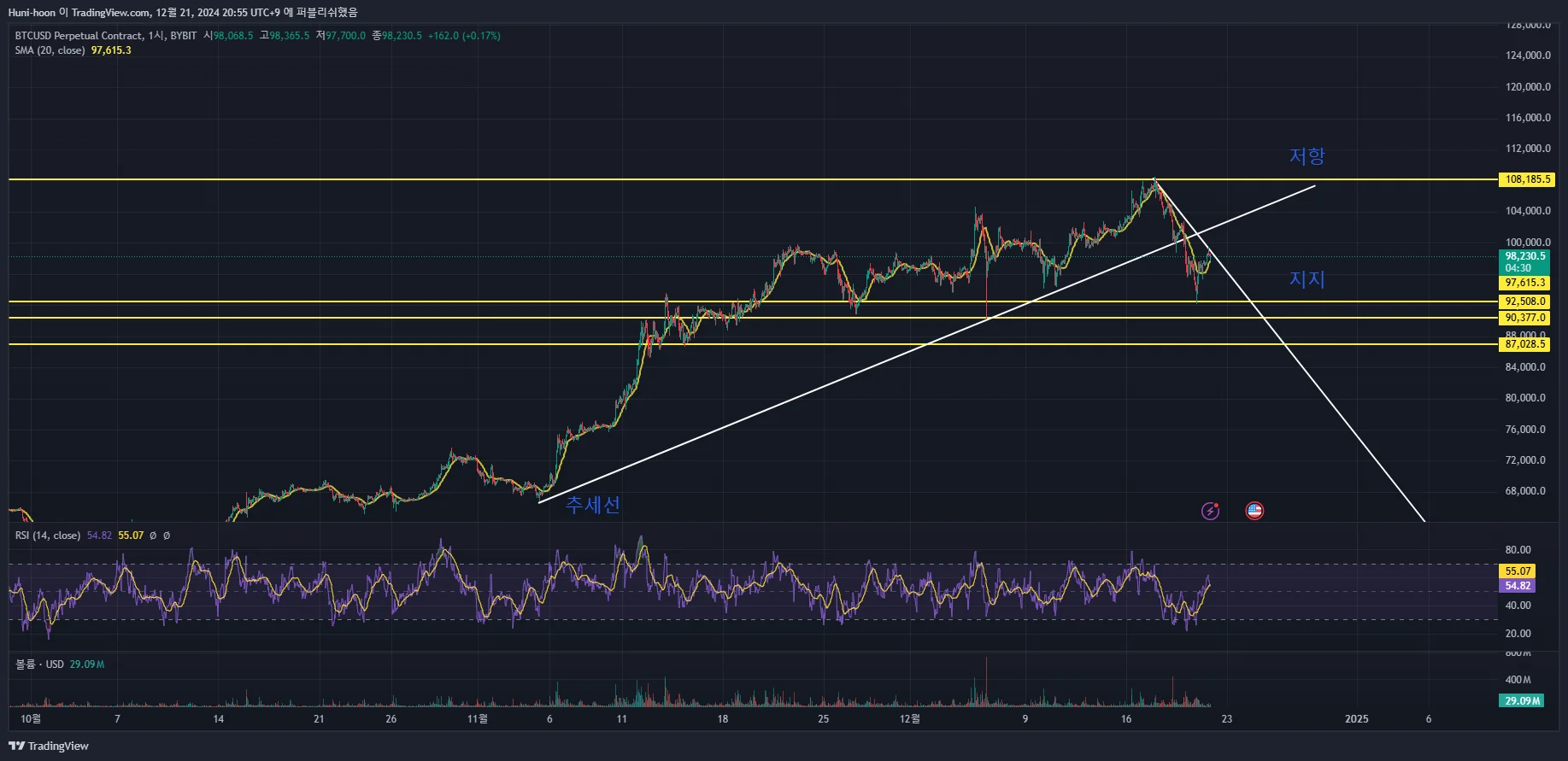This screenshot has height=761, width=1568.
Task: Select the 추세선 trendline text label
Action: click(x=593, y=505)
